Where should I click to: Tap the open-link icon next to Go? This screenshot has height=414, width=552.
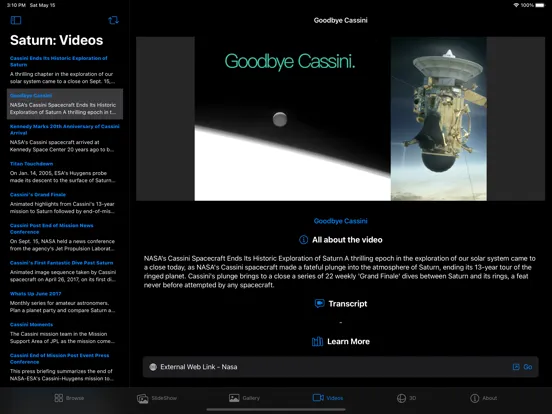[516, 367]
